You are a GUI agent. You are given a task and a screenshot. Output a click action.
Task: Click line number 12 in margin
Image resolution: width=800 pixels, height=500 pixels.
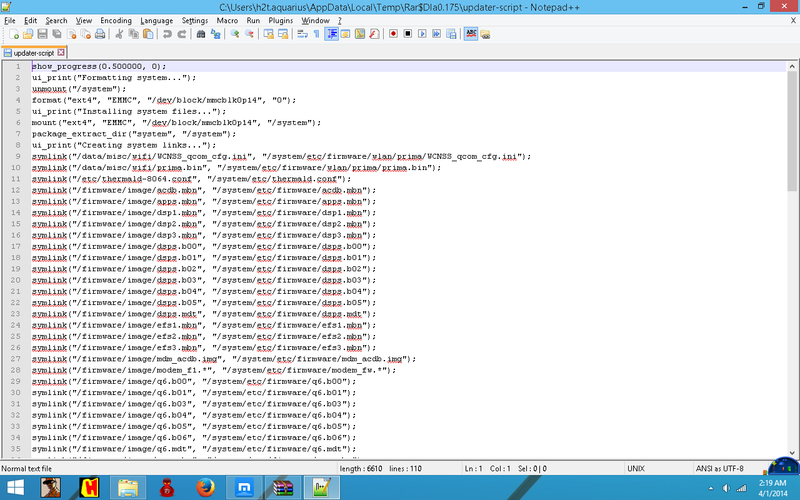pos(15,190)
